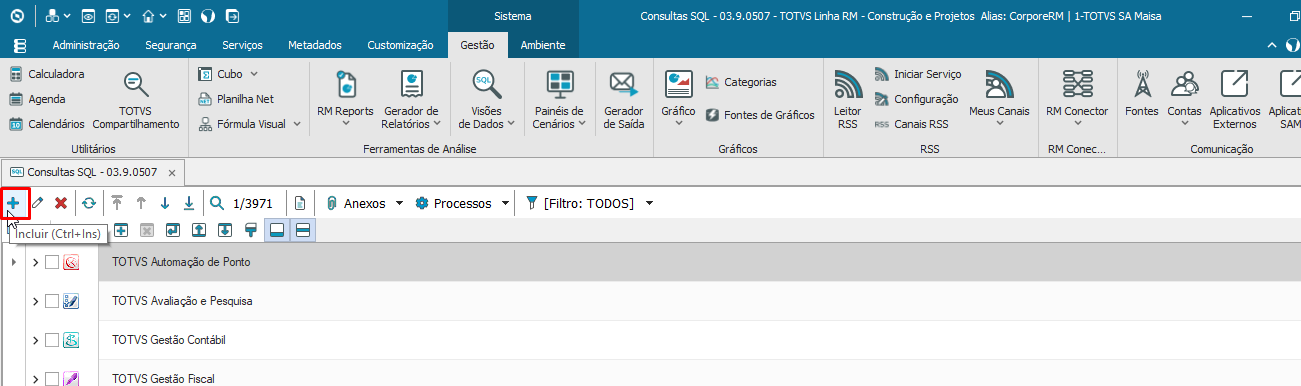
Task: Expand the TOTVS Automação de Ponto row
Action: click(x=35, y=262)
